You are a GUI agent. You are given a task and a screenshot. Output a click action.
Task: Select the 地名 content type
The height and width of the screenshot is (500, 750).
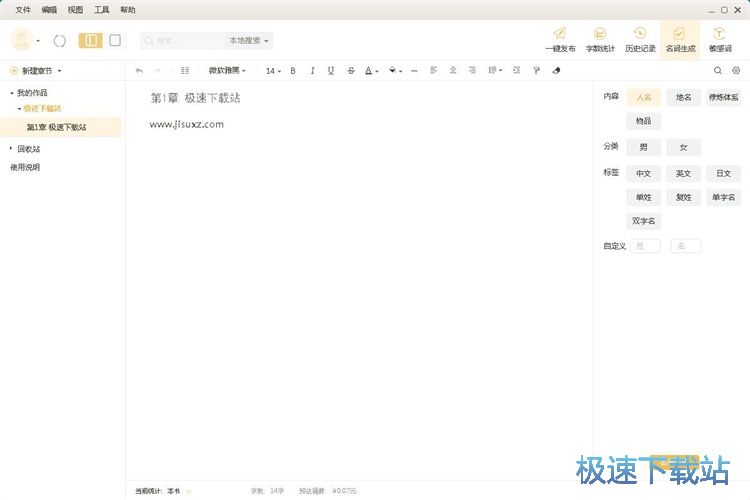[x=684, y=97]
